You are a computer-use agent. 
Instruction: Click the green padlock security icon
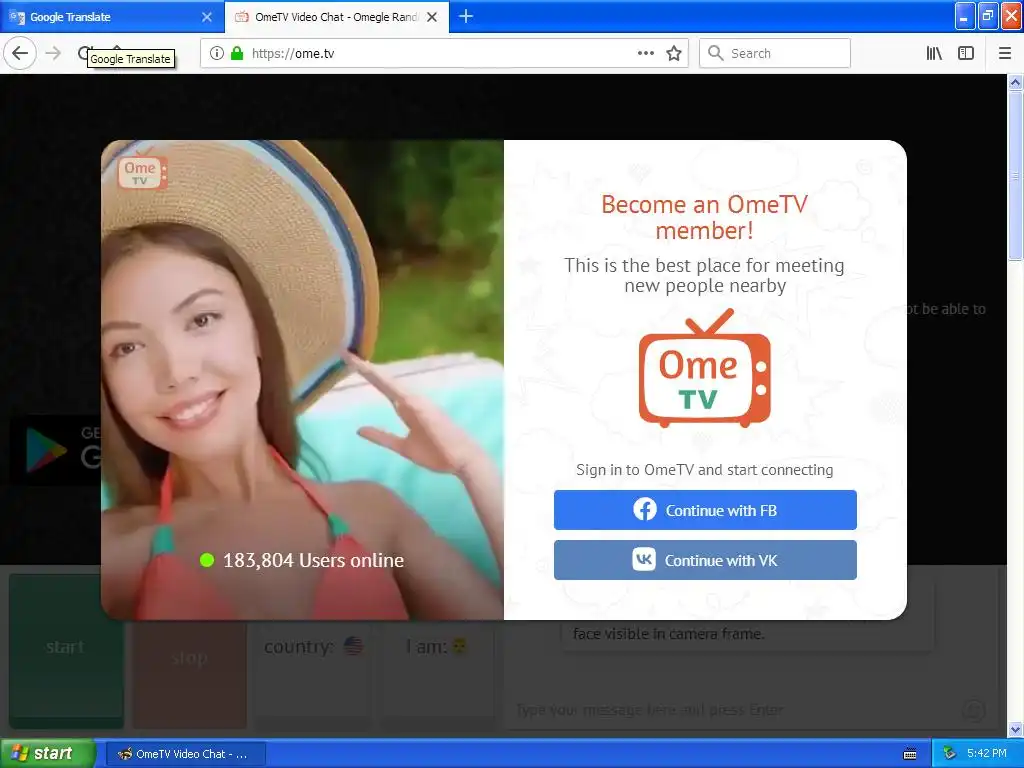[x=237, y=53]
